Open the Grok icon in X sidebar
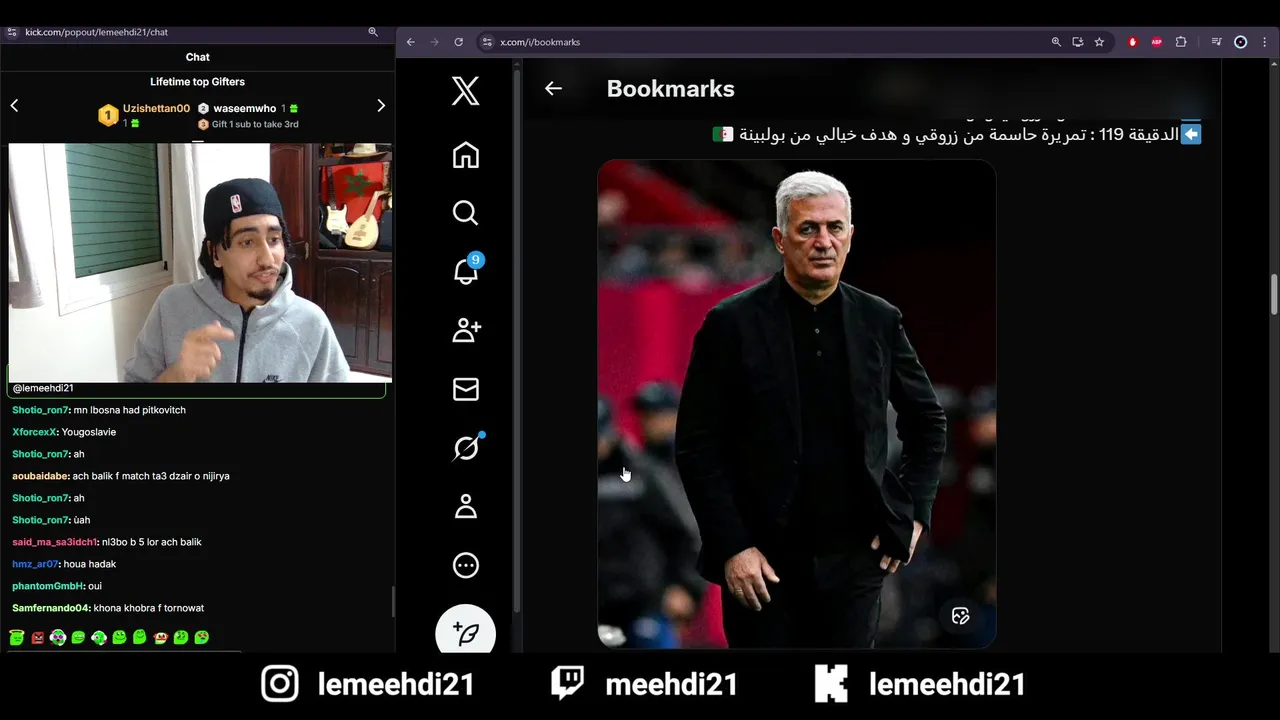Screen dimensions: 1280x720 pos(466,447)
